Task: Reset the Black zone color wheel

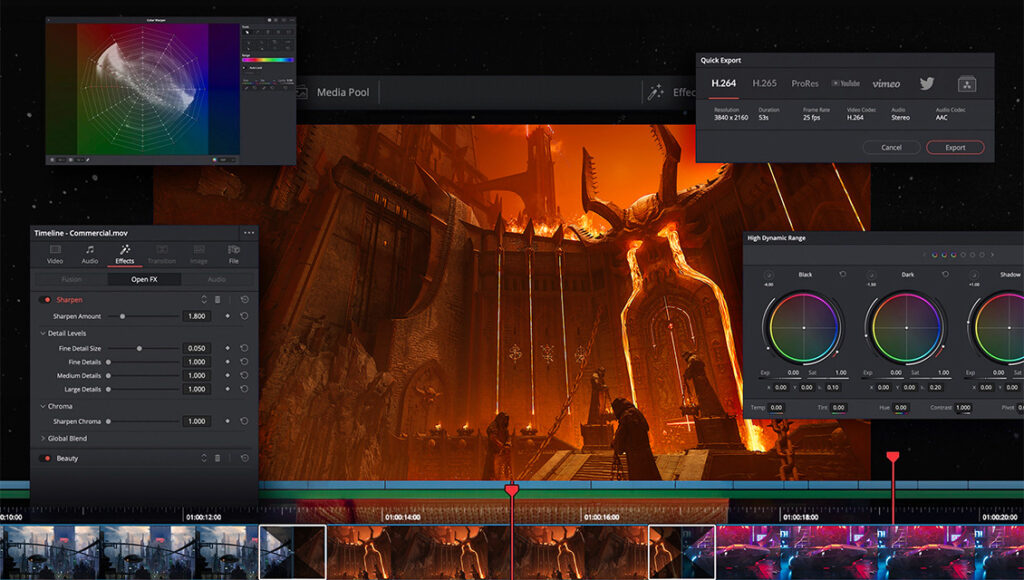Action: coord(842,274)
